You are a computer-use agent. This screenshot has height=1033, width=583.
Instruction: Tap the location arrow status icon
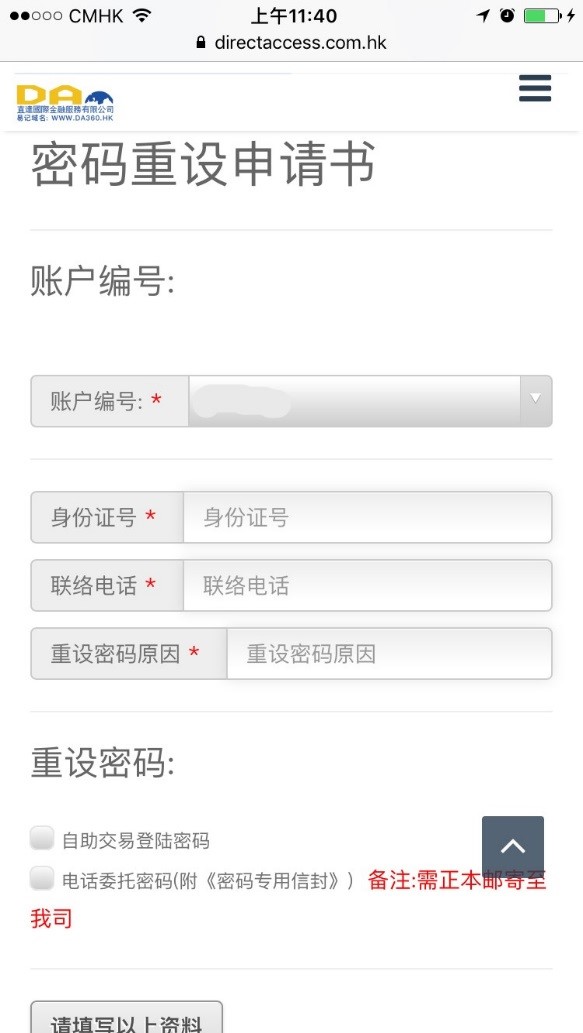[484, 15]
